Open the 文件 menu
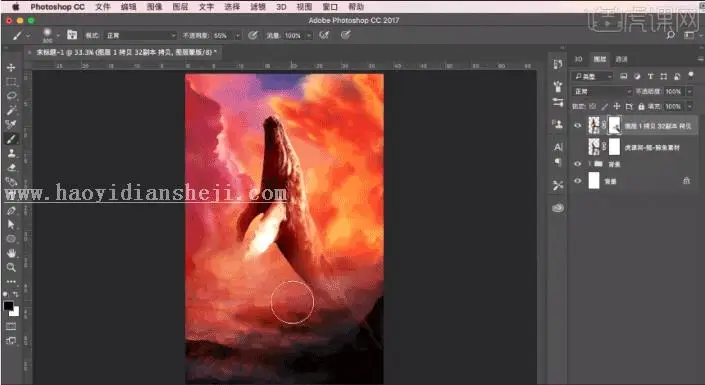The image size is (705, 385). pos(103,7)
